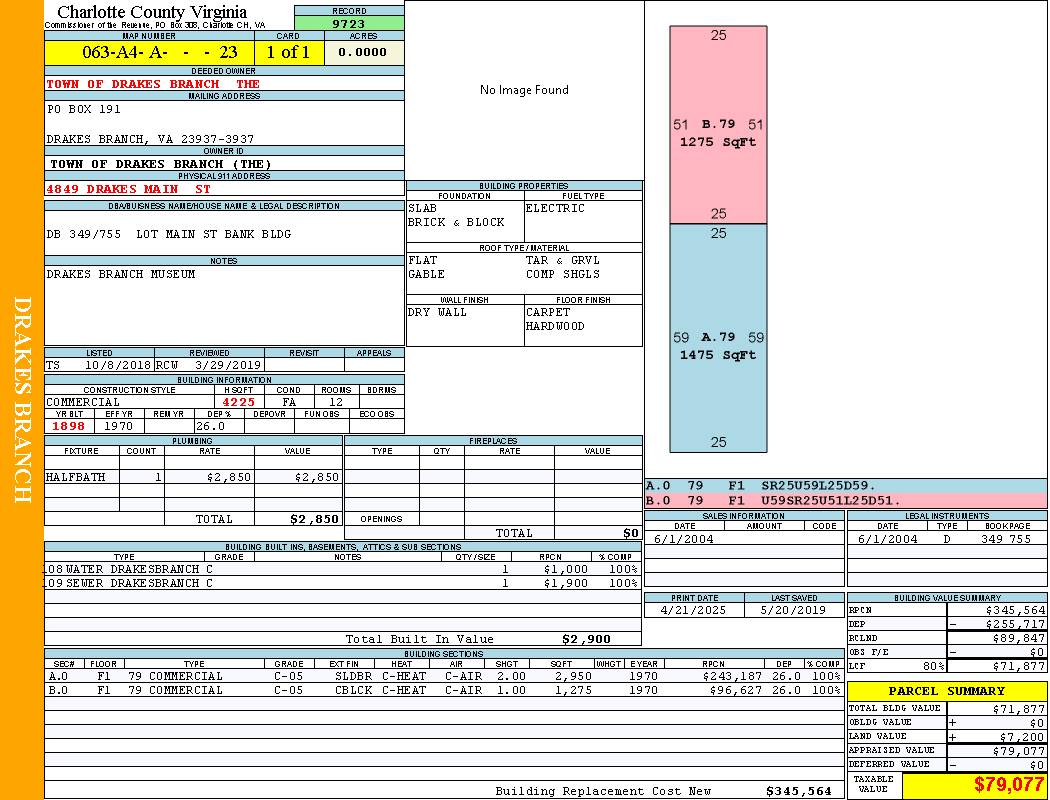Select the 108 Water Drakesbranch built-in row
Image resolution: width=1050 pixels, height=800 pixels.
pos(340,569)
